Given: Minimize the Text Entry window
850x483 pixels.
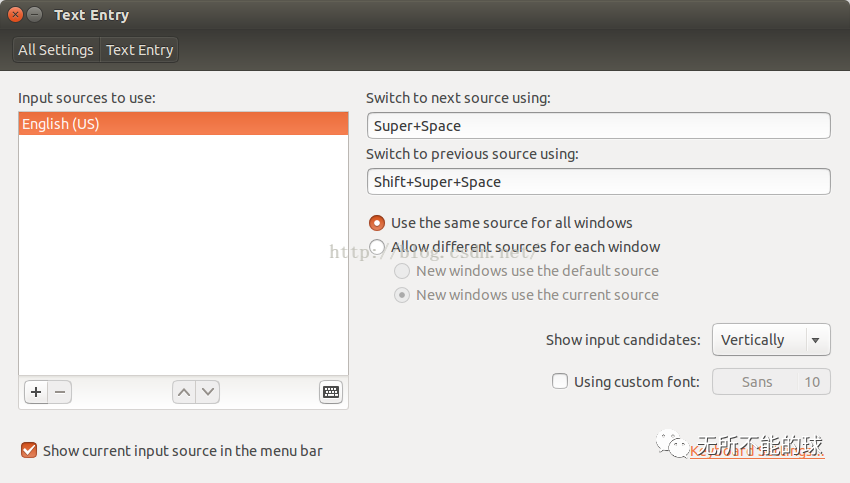Looking at the screenshot, I should 35,15.
